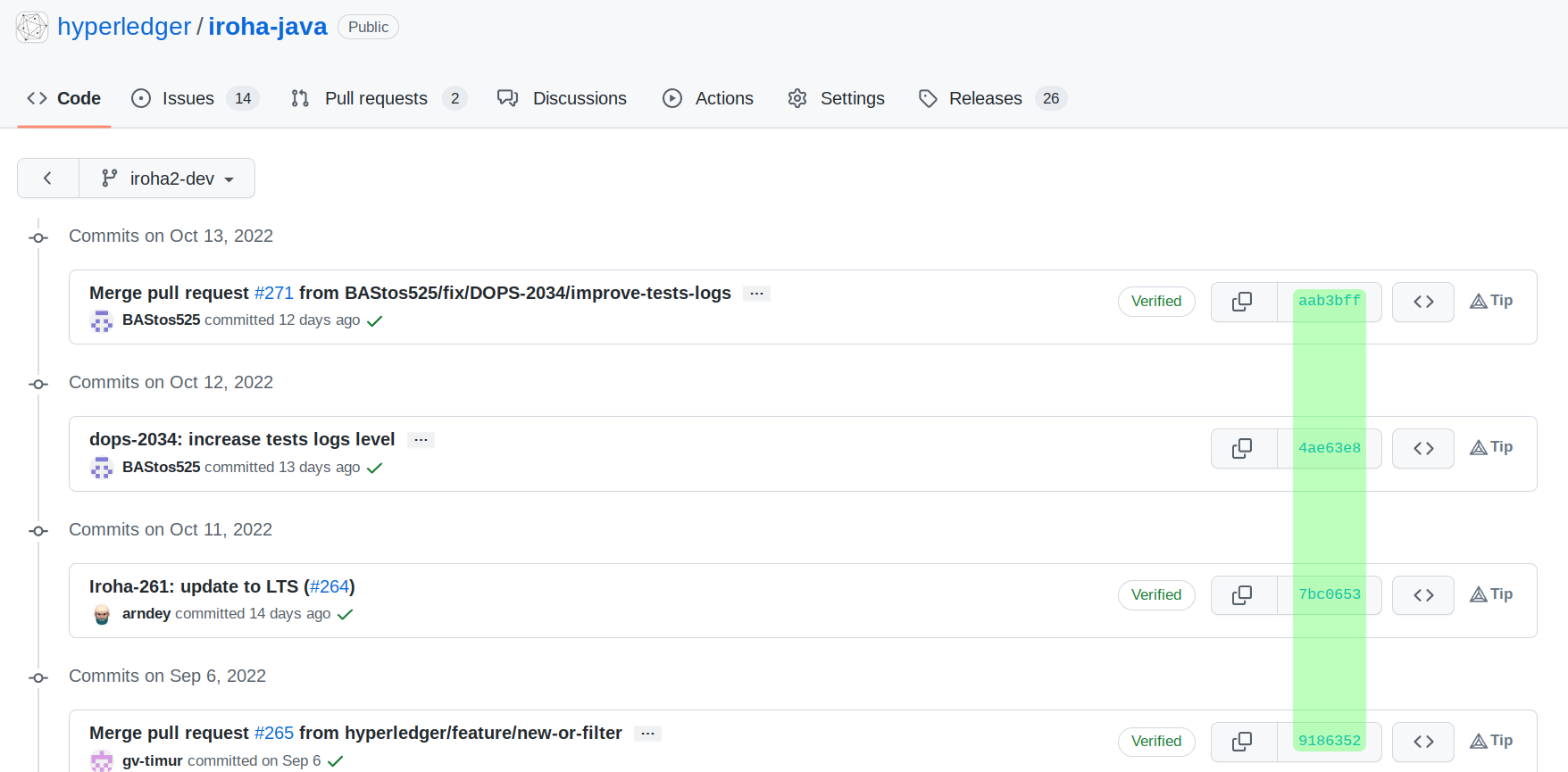Browse repository at commit 7bc0653

1422,595
